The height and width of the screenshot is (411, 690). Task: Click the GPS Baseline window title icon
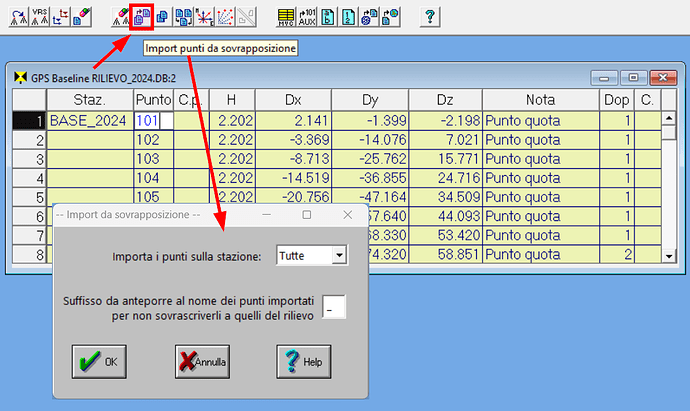[x=20, y=78]
